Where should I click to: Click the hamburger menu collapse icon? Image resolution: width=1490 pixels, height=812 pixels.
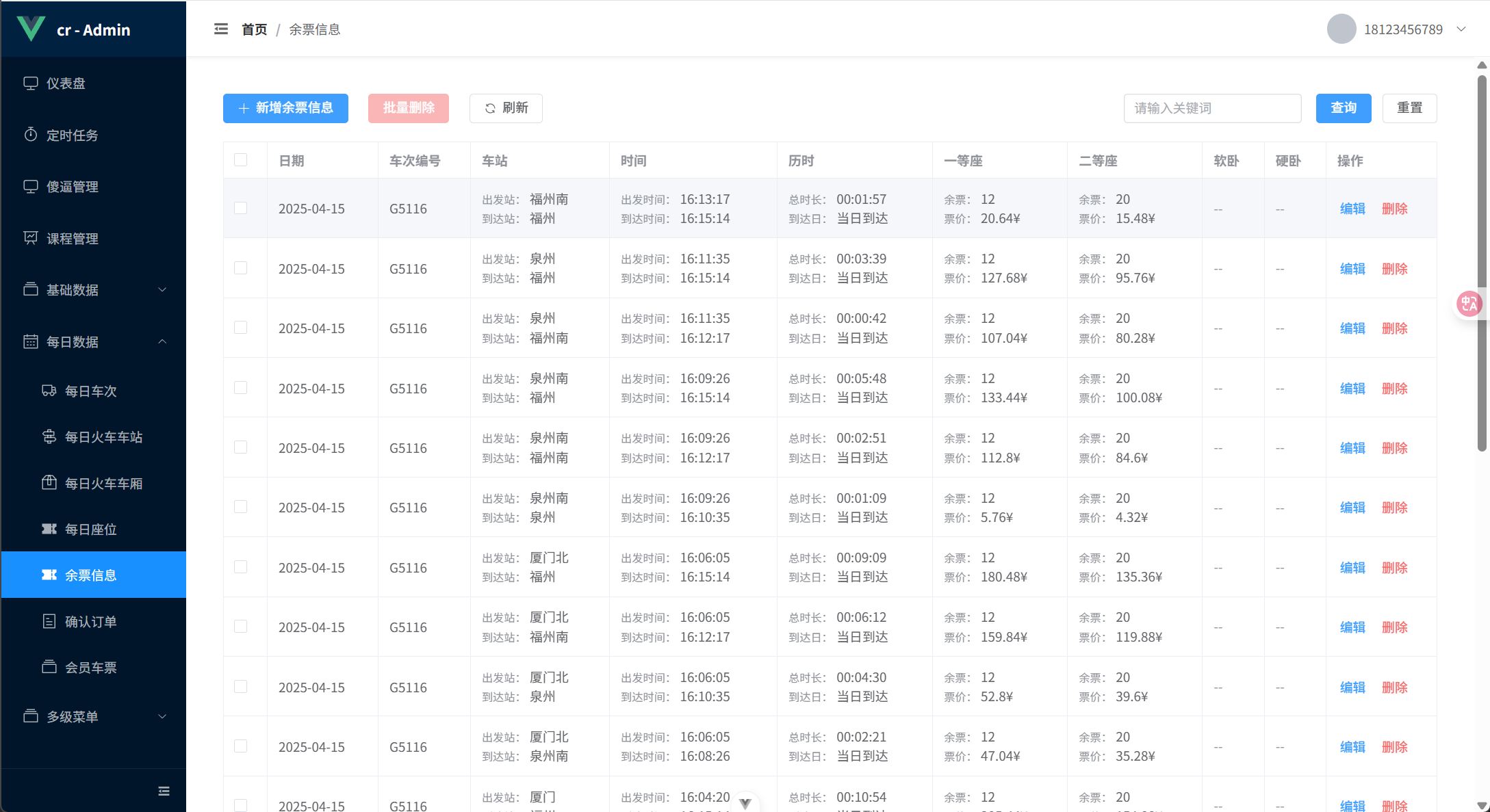tap(220, 29)
